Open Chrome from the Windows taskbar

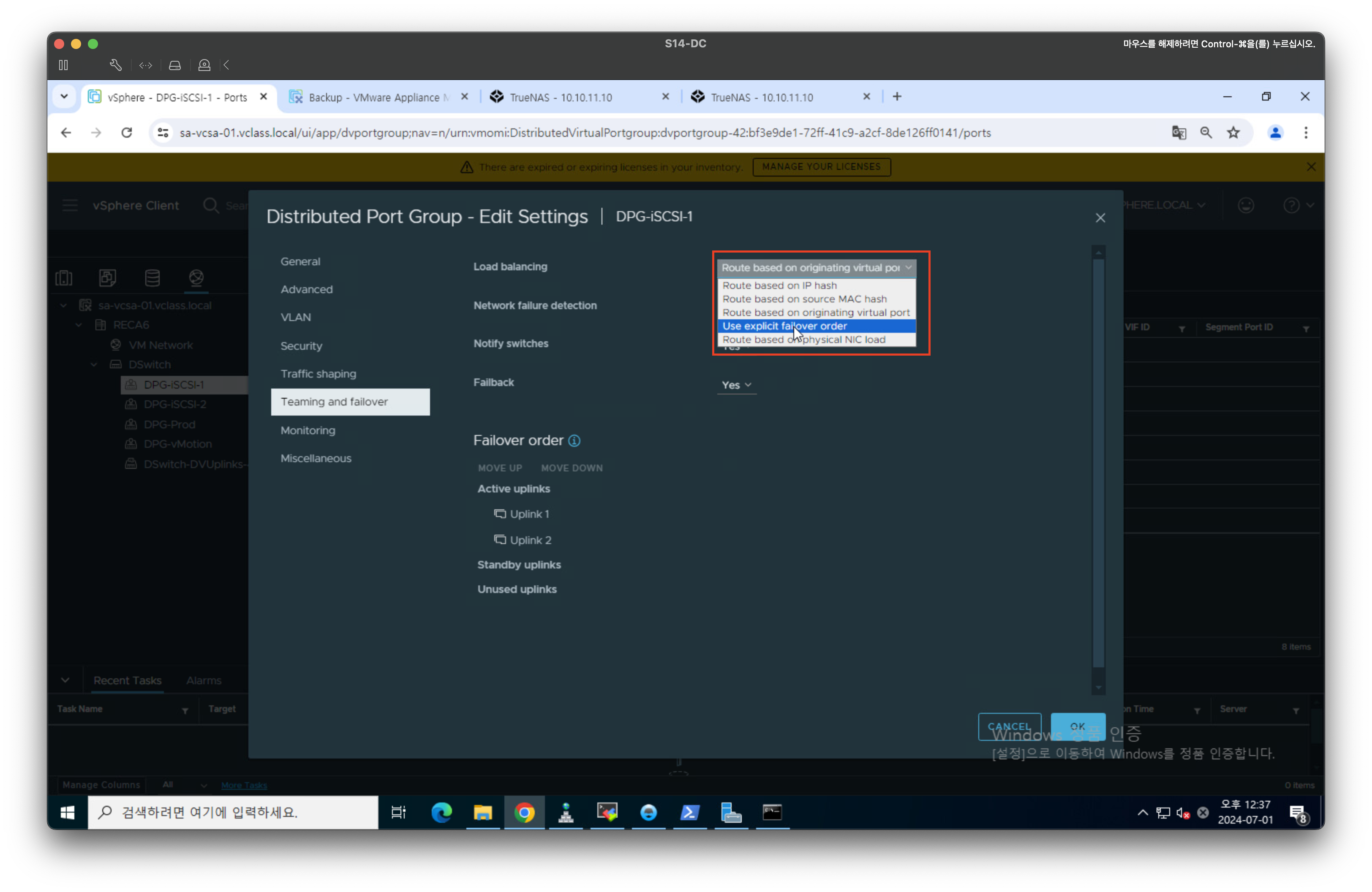click(x=524, y=813)
